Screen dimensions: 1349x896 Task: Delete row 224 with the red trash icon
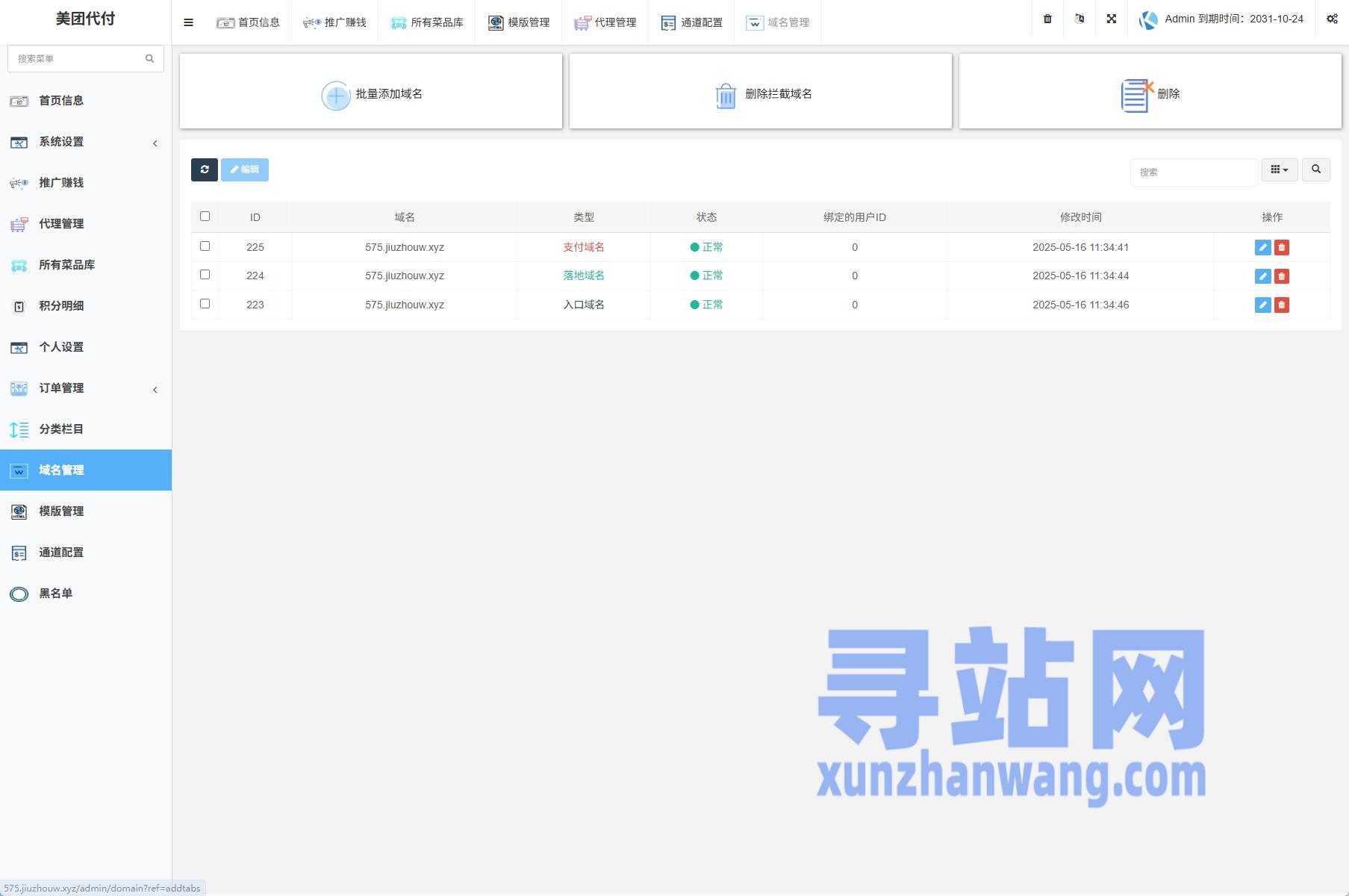click(x=1282, y=276)
